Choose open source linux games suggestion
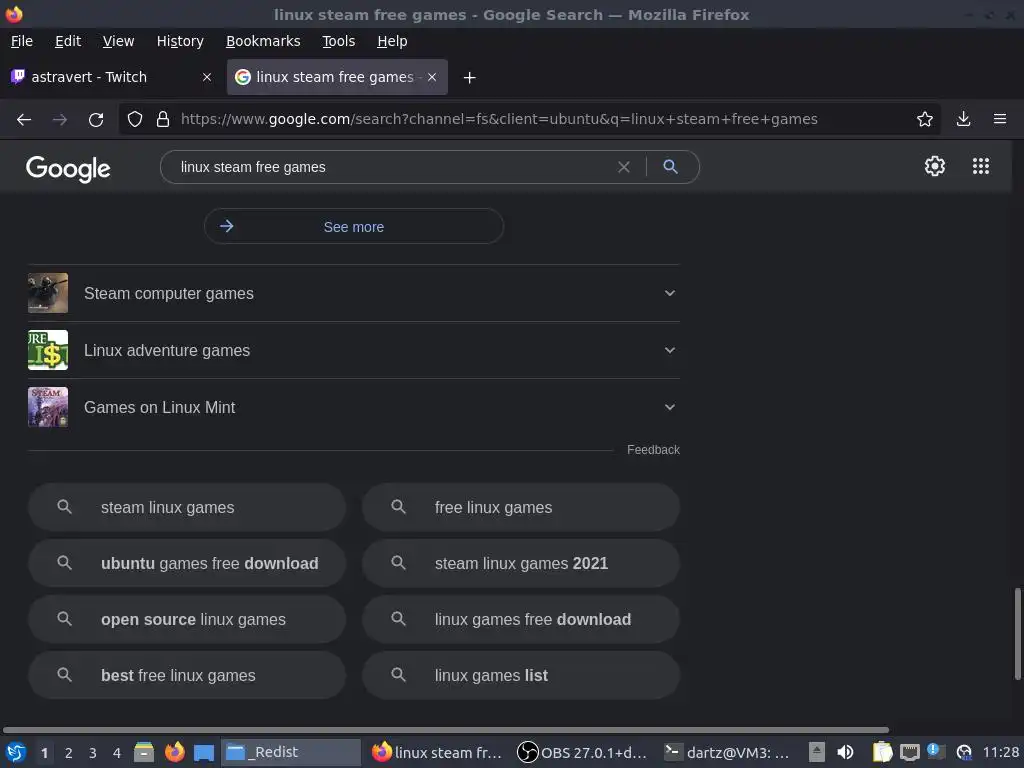The height and width of the screenshot is (768, 1024). tap(187, 619)
